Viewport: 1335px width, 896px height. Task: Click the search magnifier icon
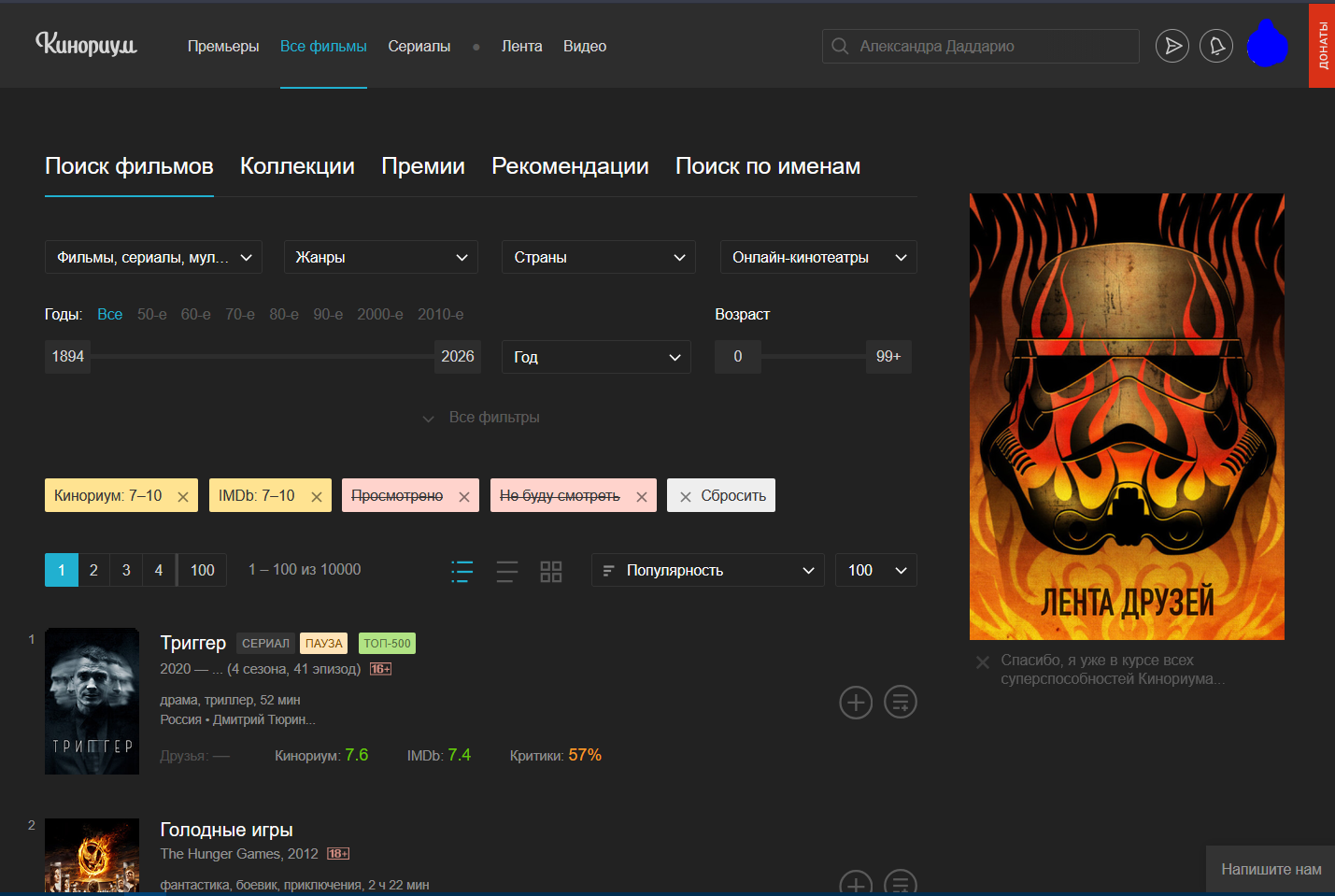pos(840,46)
